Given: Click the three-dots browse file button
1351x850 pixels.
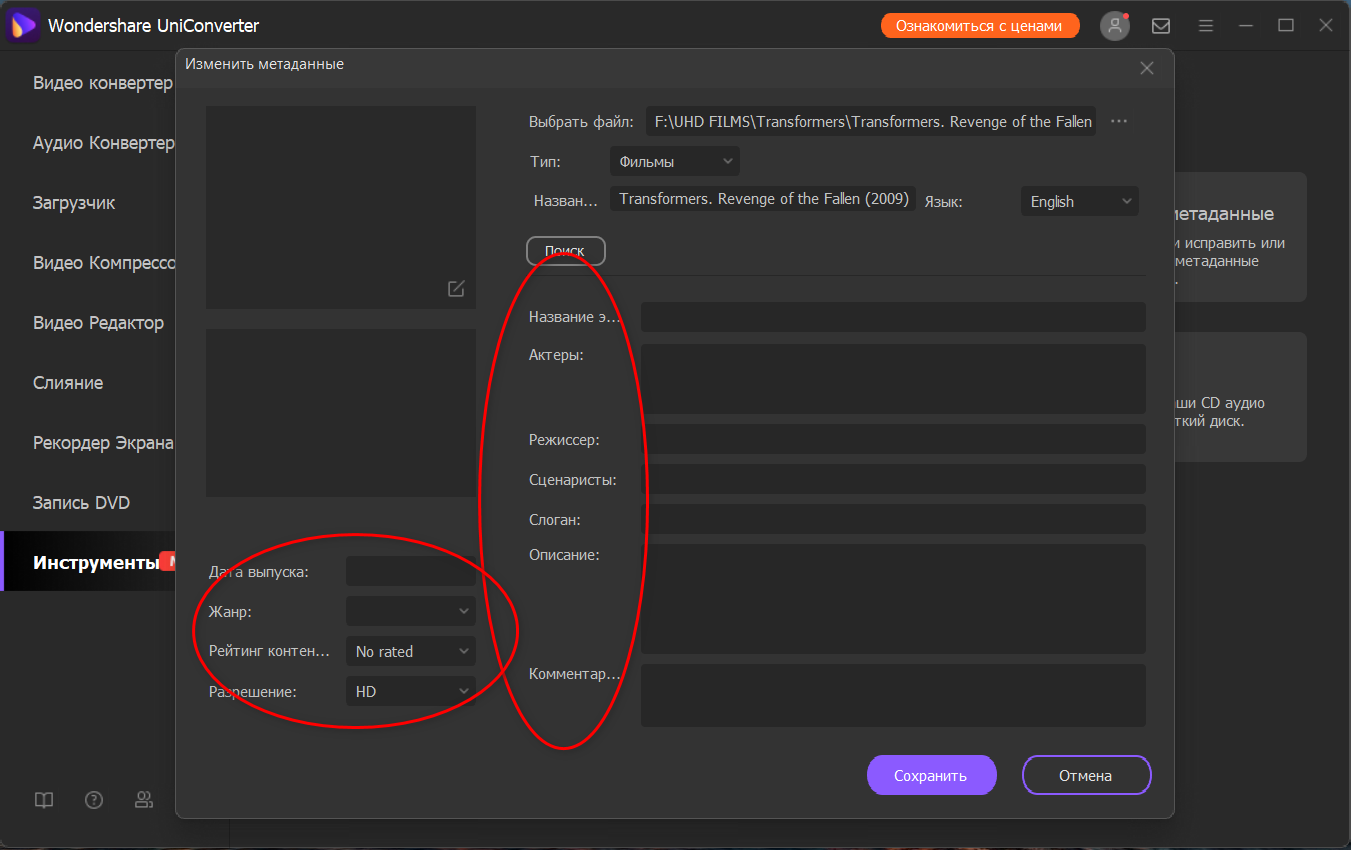Looking at the screenshot, I should (x=1119, y=121).
